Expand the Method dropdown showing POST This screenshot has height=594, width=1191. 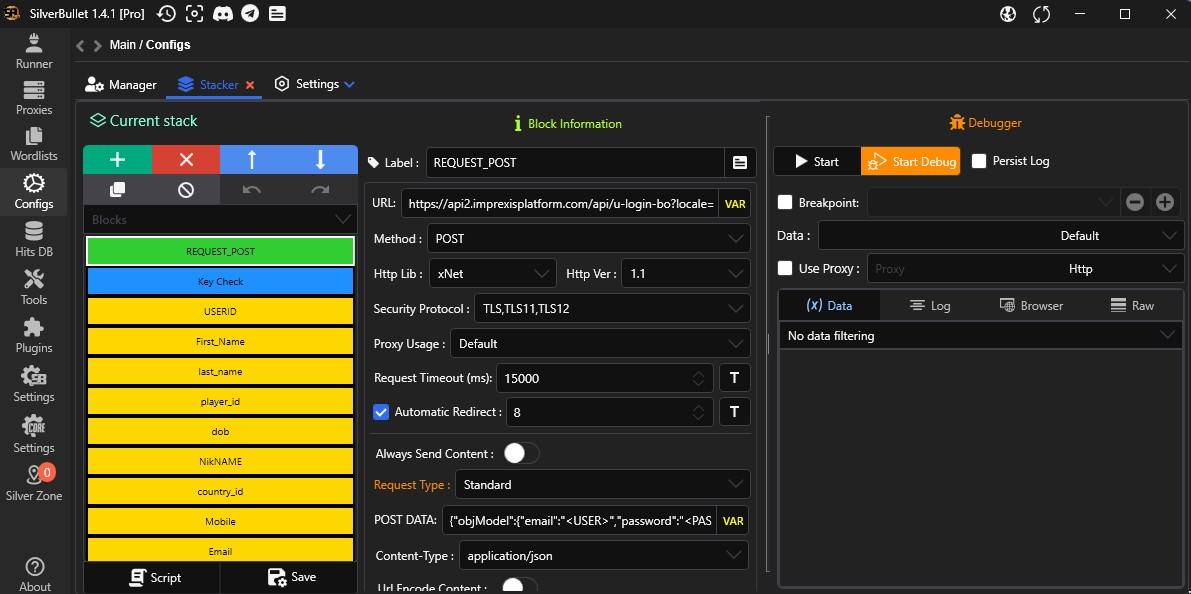coord(588,239)
